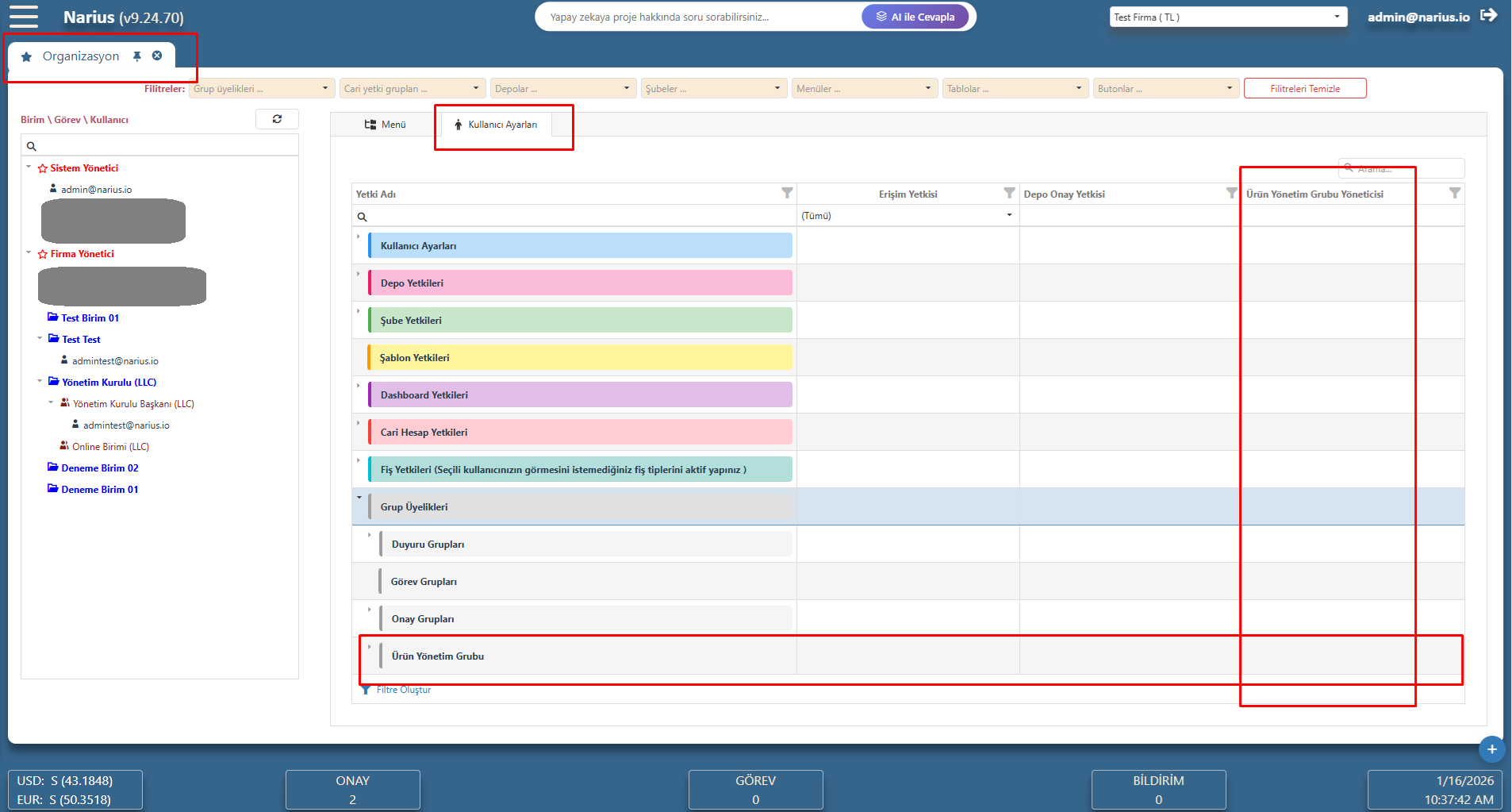Click filter icon on Ürün Yönetim Grubu Yöneticisi column
1512x812 pixels.
tap(1454, 193)
